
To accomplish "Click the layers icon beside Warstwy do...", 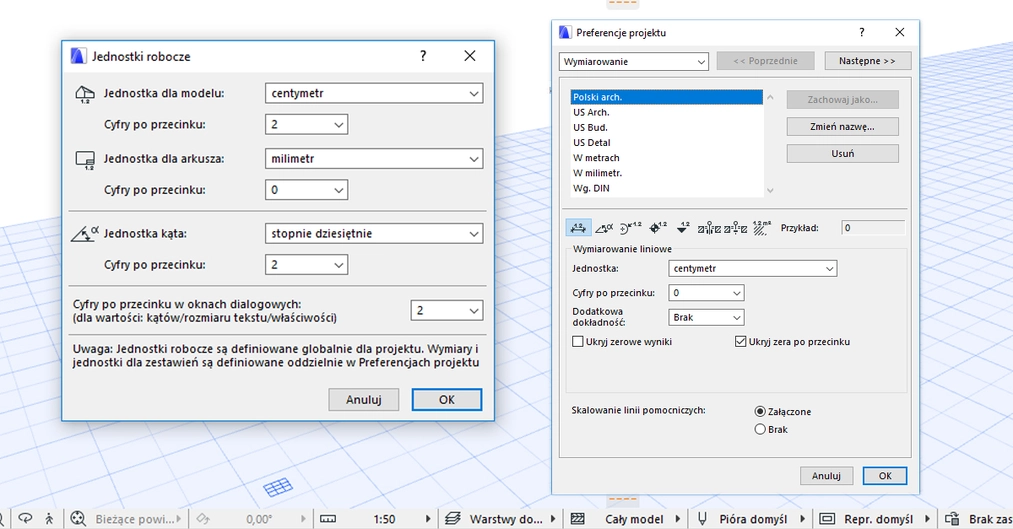I will pyautogui.click(x=453, y=519).
